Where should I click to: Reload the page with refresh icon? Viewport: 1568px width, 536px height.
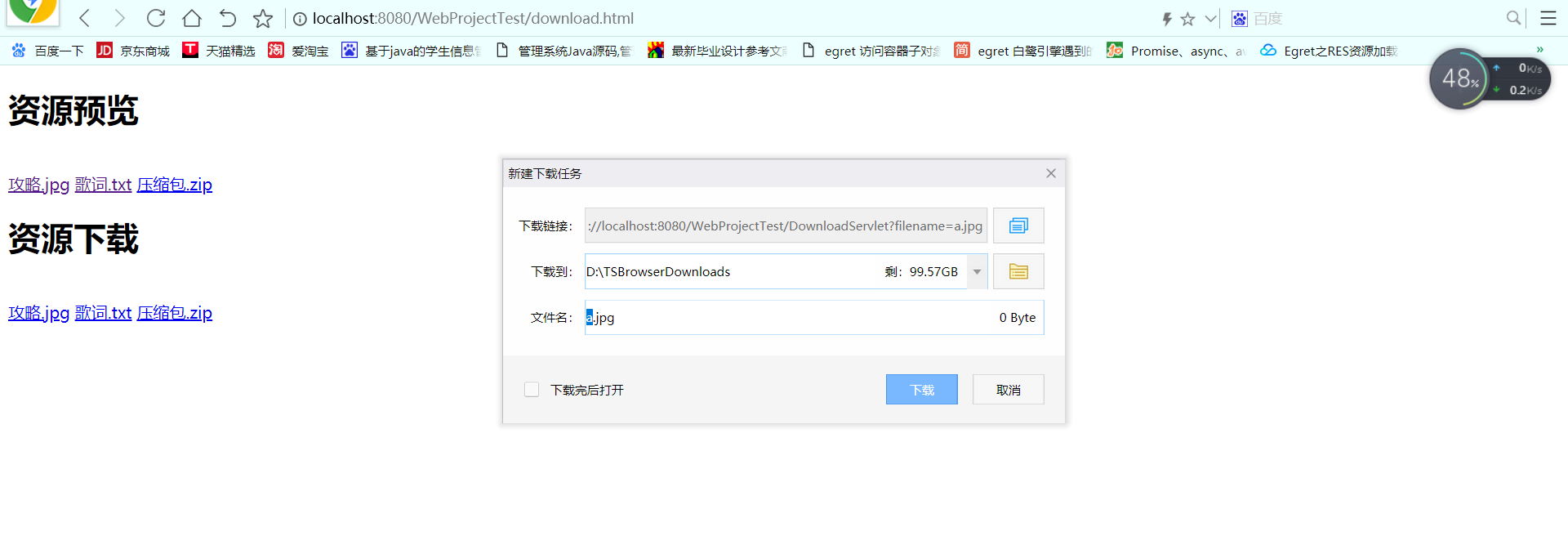point(156,18)
